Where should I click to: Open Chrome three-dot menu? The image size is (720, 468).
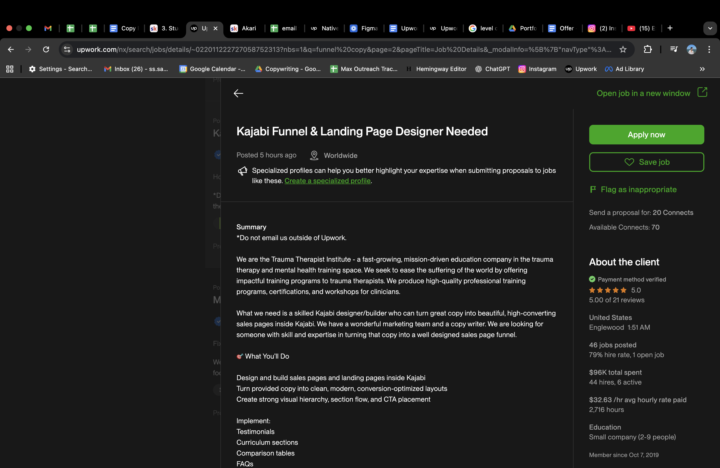pyautogui.click(x=709, y=49)
